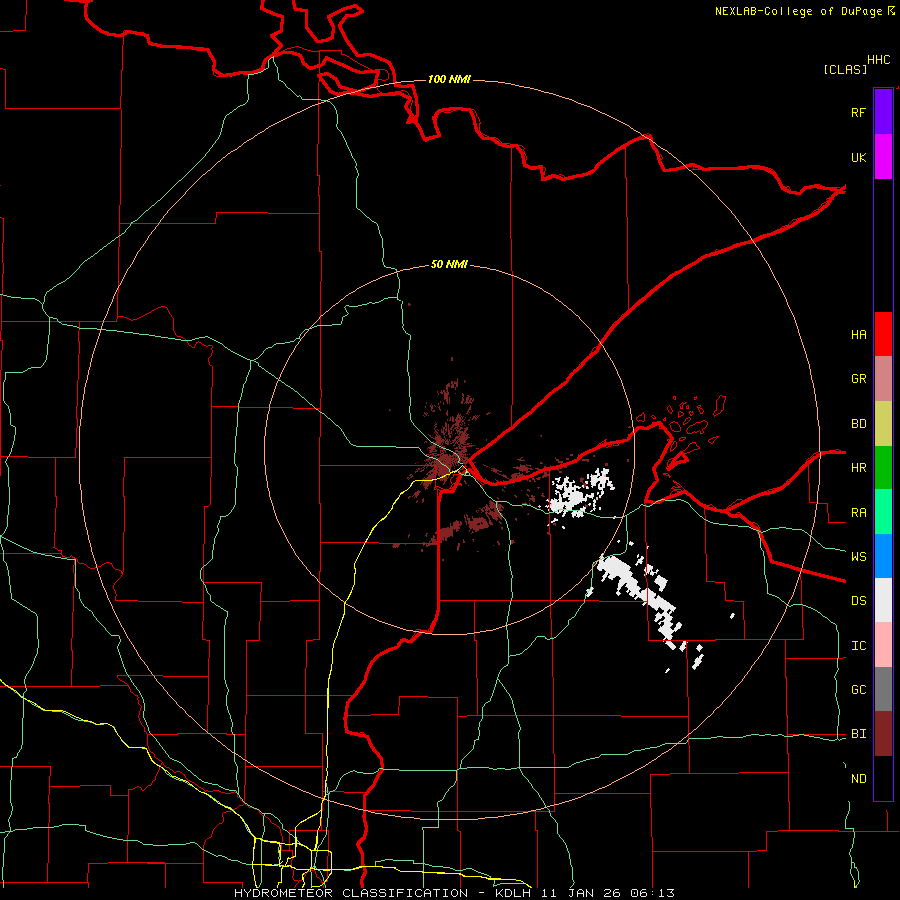Click the HR legend label
The image size is (900, 900).
[x=858, y=468]
